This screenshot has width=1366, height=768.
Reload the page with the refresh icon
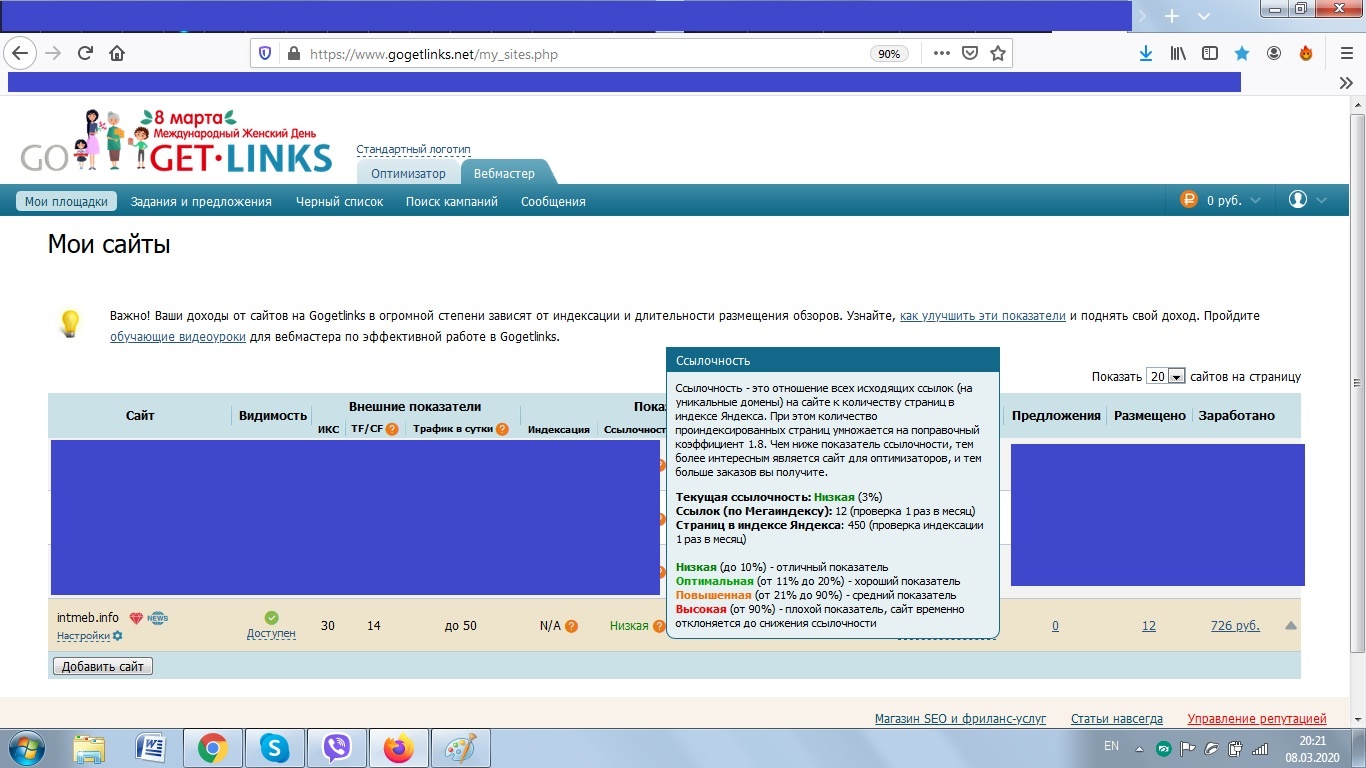[x=86, y=53]
